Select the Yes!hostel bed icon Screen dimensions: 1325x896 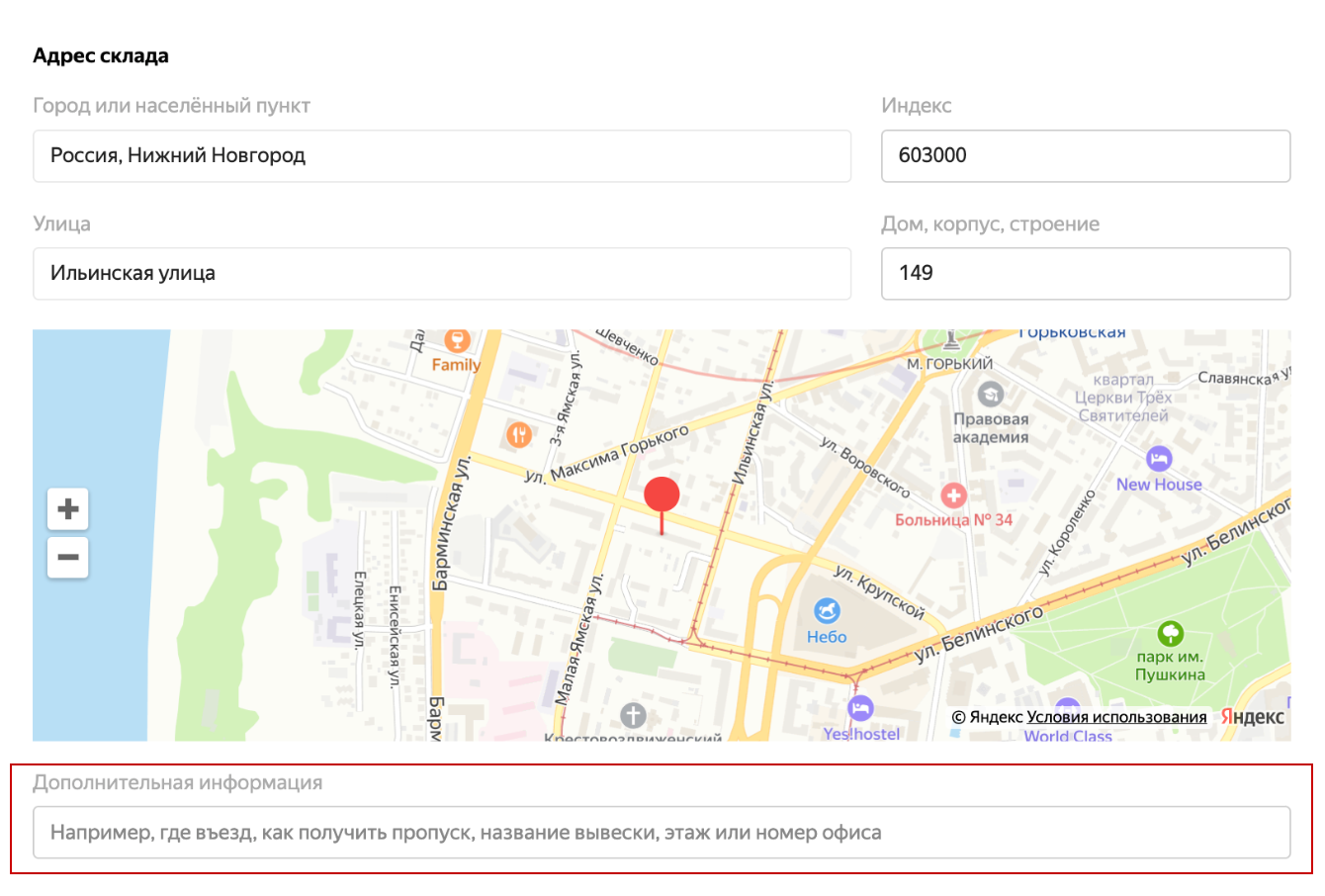click(x=860, y=708)
